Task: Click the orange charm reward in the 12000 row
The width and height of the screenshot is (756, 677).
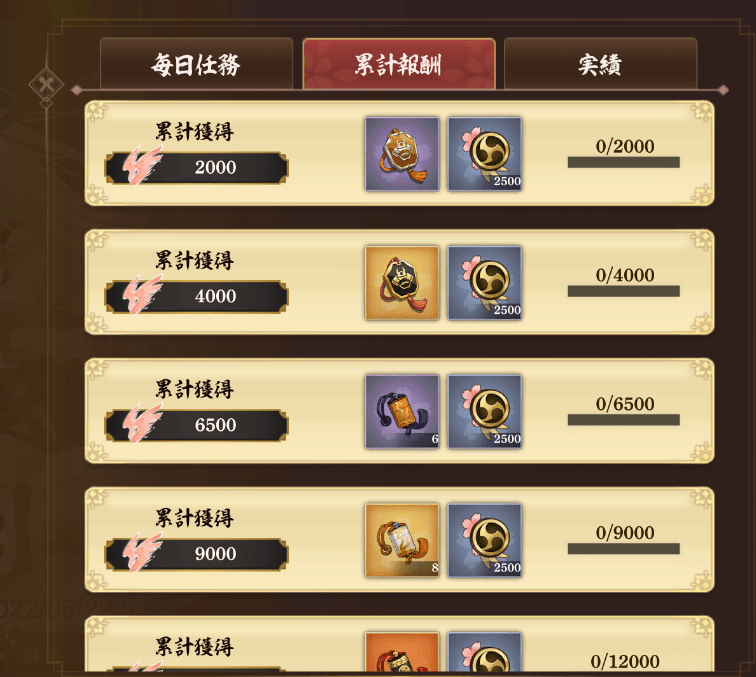Action: 402,651
